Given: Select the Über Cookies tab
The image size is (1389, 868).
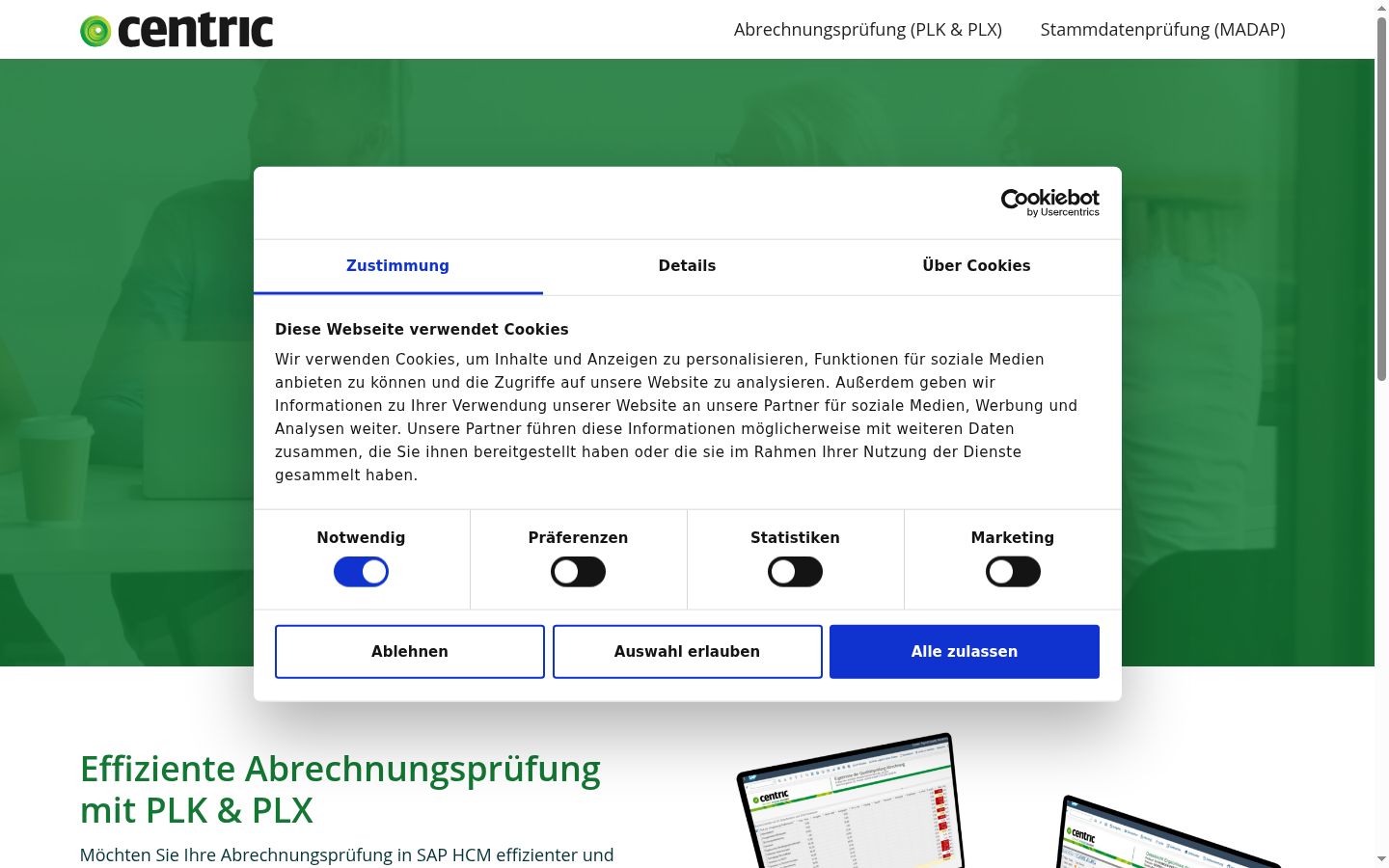Looking at the screenshot, I should point(976,266).
